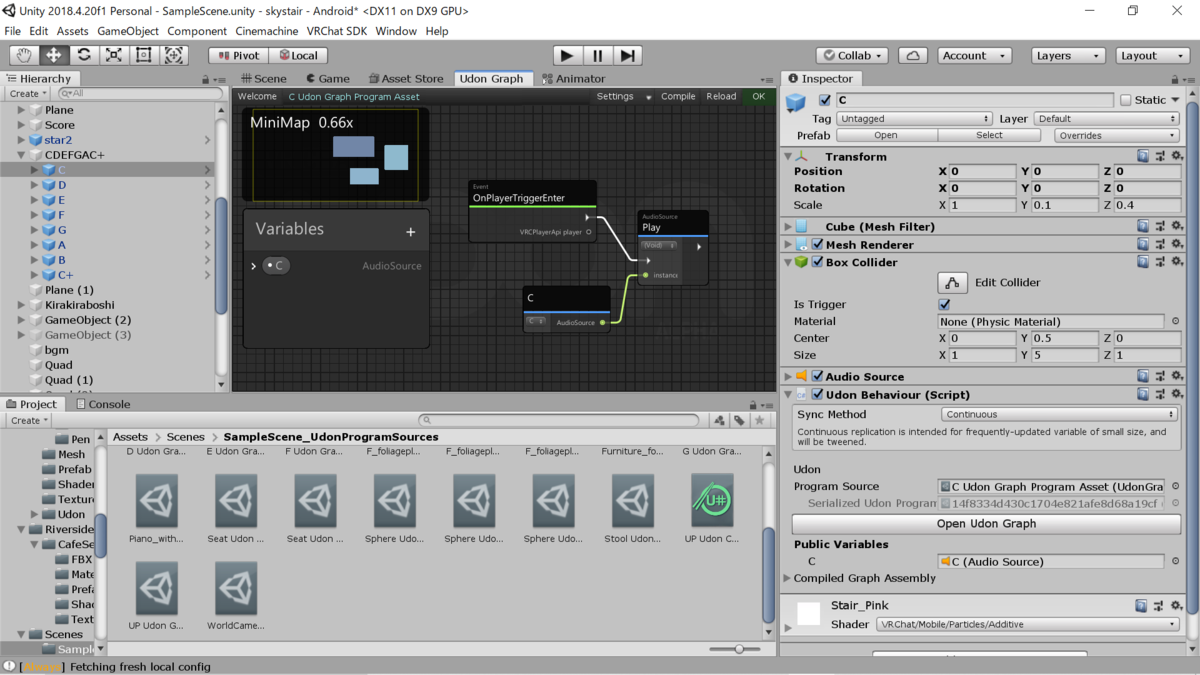
Task: Click the asset icon size slider
Action: click(735, 649)
